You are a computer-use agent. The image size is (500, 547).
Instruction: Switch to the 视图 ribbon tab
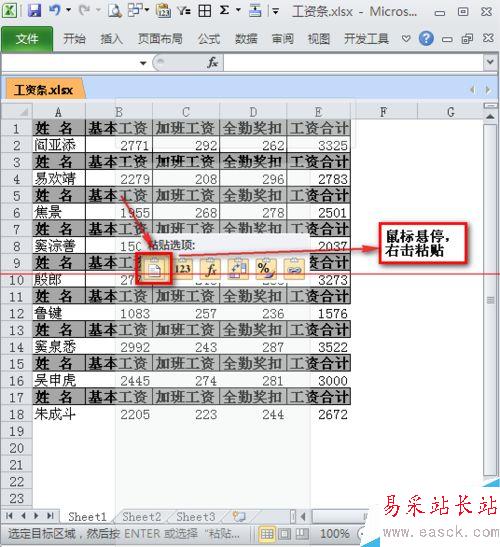(319, 38)
